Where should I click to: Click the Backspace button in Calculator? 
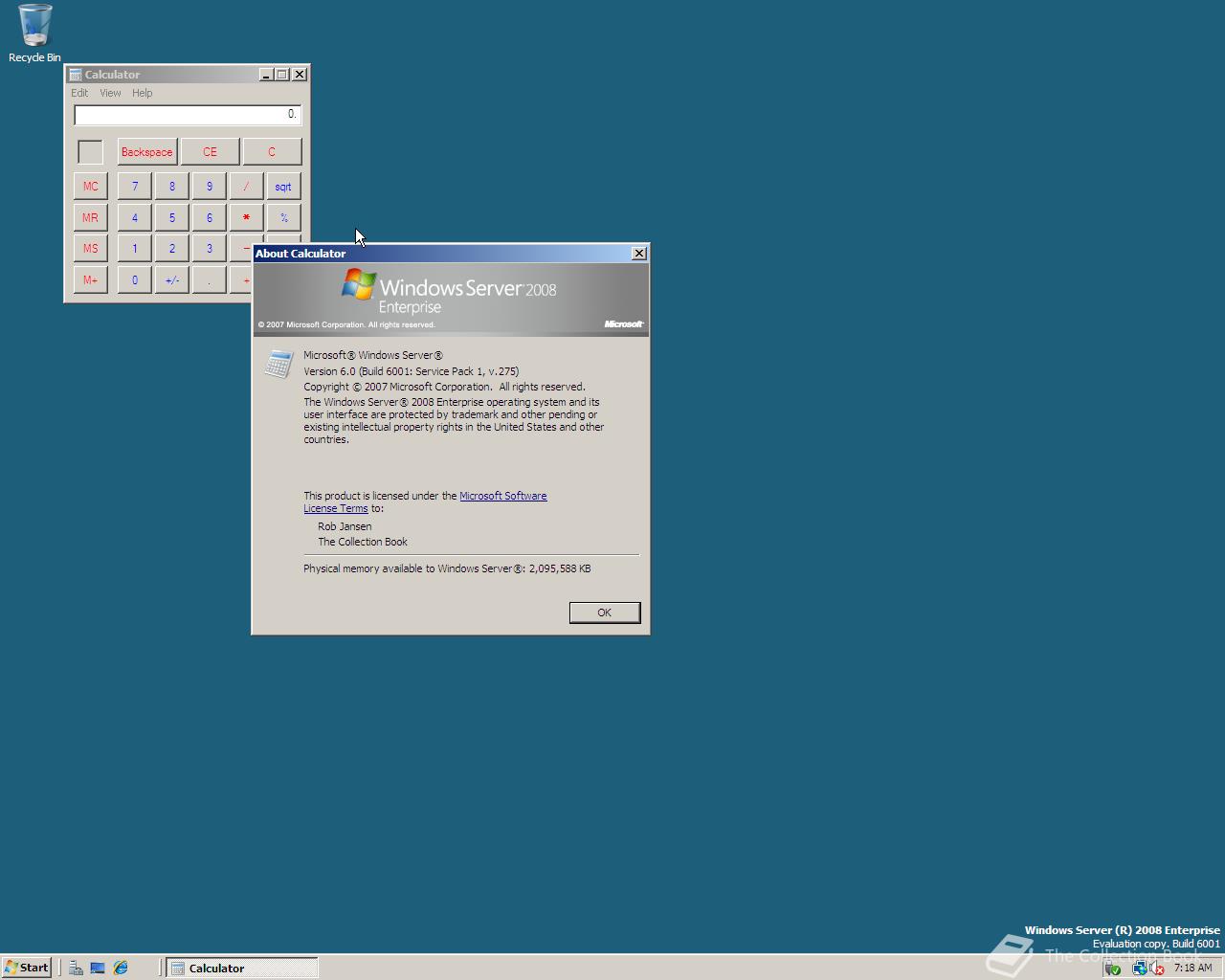(147, 151)
